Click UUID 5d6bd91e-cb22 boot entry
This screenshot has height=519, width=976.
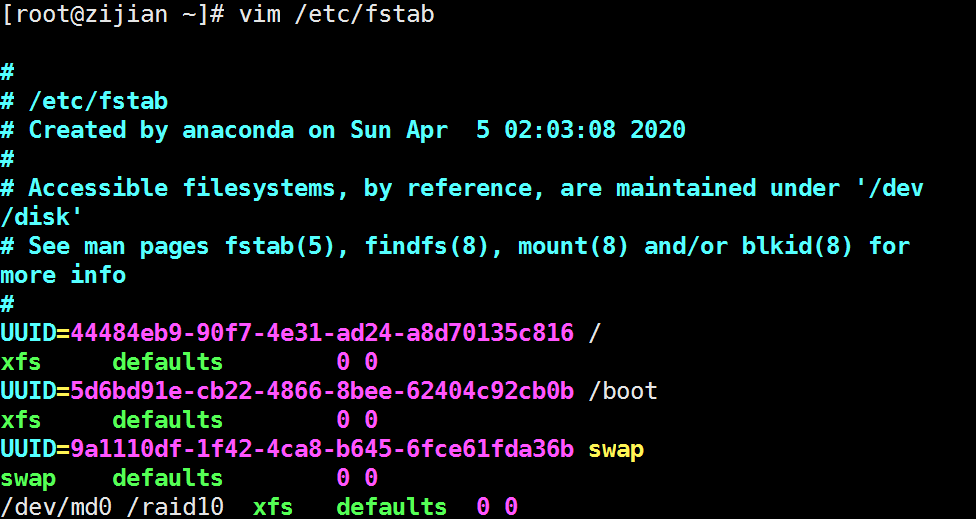pyautogui.click(x=286, y=391)
